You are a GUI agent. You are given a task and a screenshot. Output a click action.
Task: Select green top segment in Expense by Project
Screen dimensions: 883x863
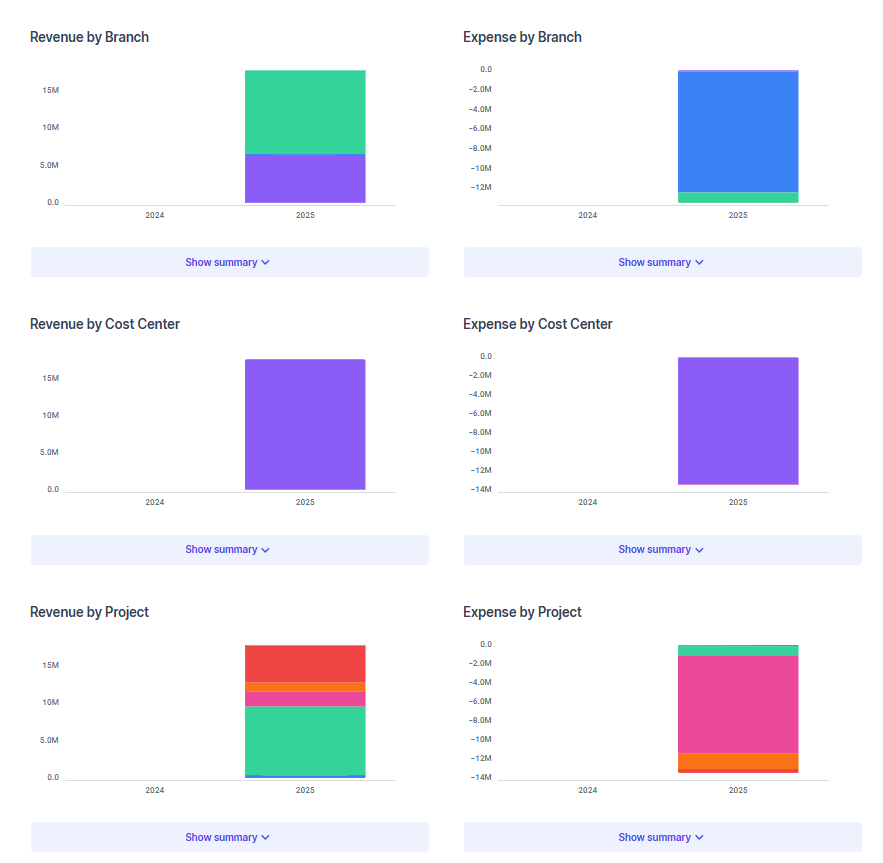[738, 650]
